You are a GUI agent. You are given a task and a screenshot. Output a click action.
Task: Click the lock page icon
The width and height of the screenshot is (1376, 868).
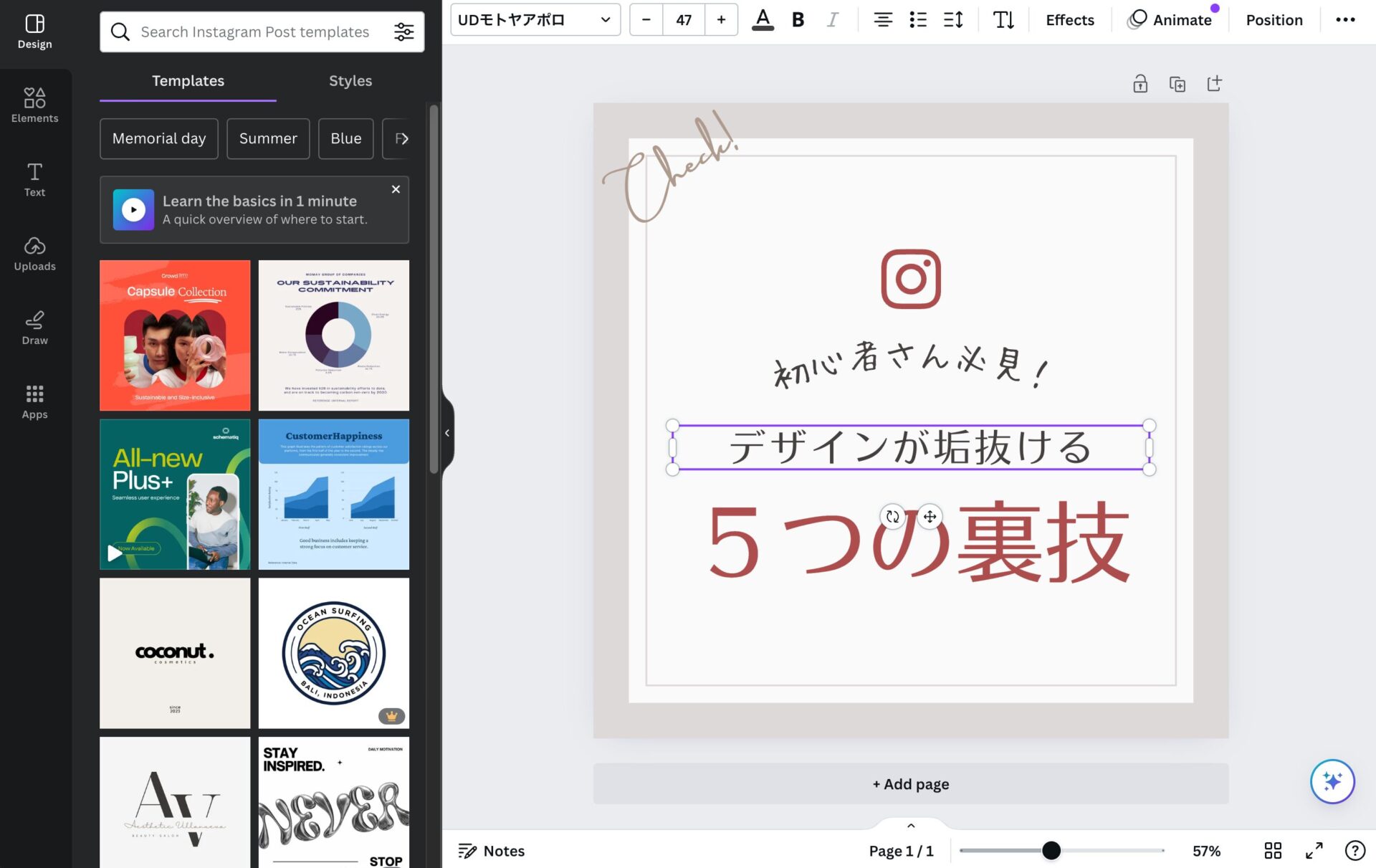click(1139, 84)
